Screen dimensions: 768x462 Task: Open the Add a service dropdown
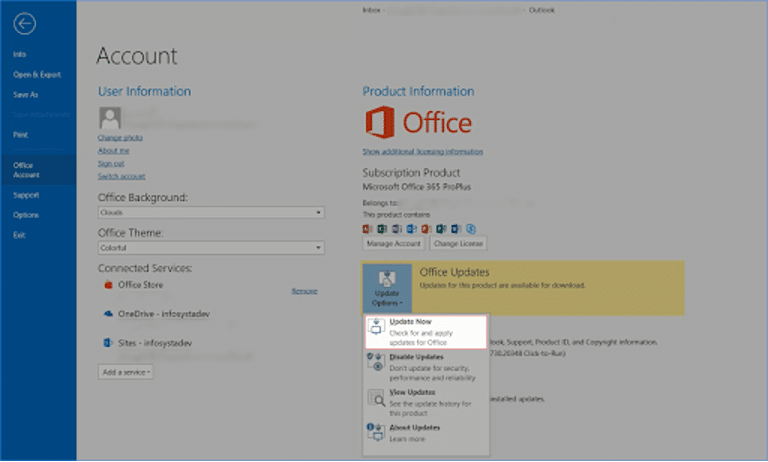pyautogui.click(x=125, y=372)
